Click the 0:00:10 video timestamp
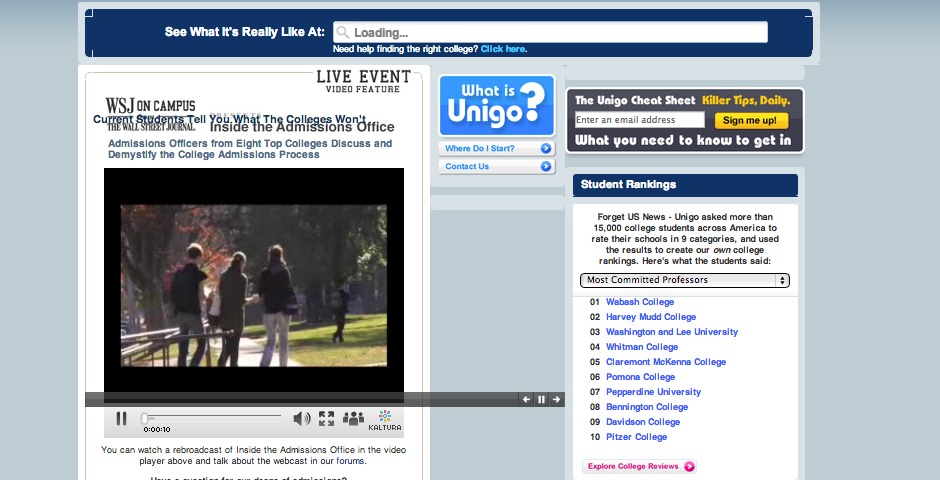 (x=156, y=430)
